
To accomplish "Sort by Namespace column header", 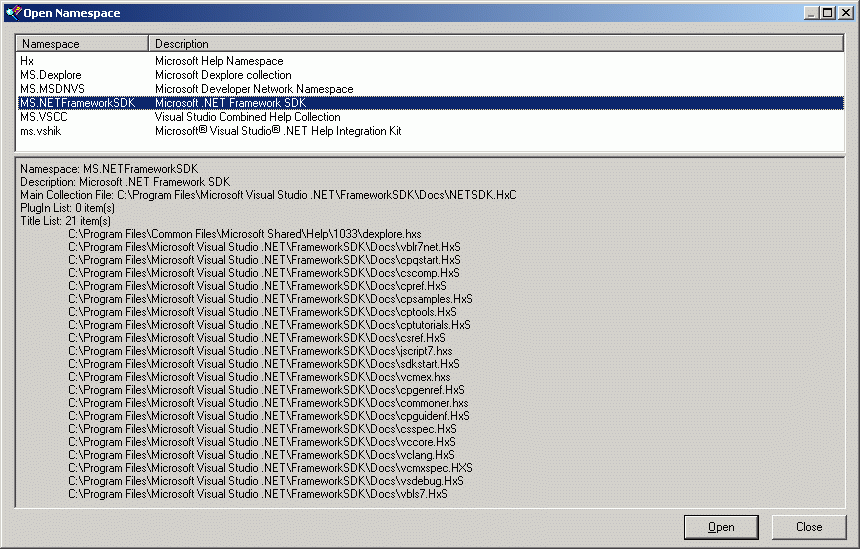I will (82, 44).
